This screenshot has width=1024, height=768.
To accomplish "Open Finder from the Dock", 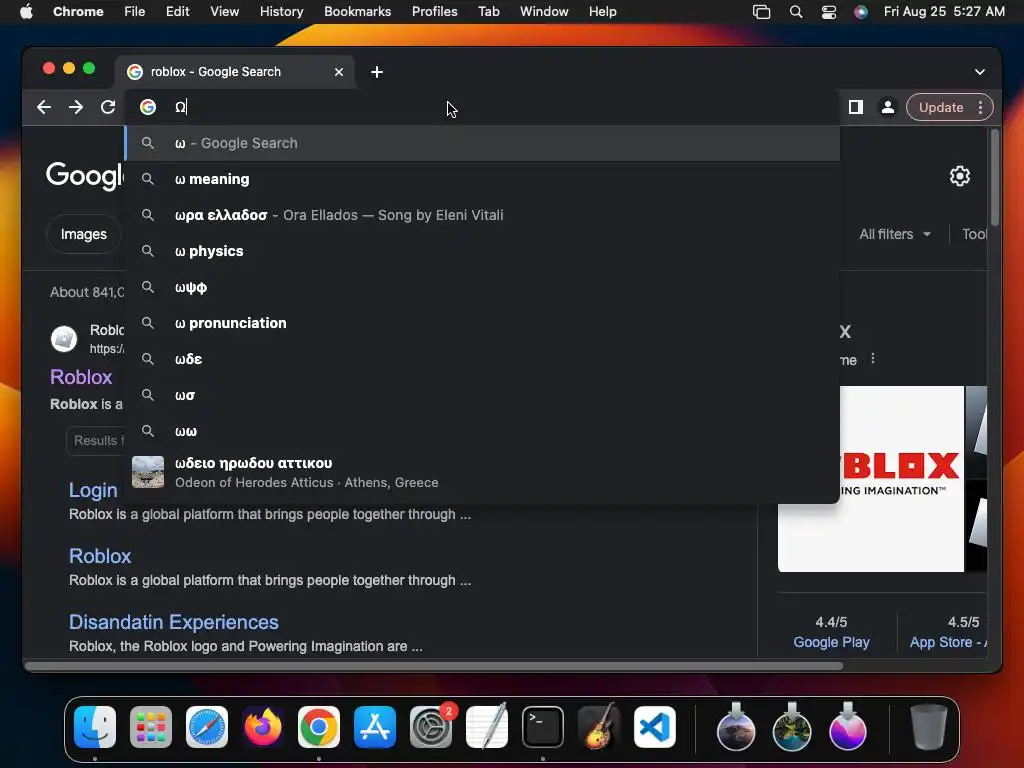I will coord(95,727).
